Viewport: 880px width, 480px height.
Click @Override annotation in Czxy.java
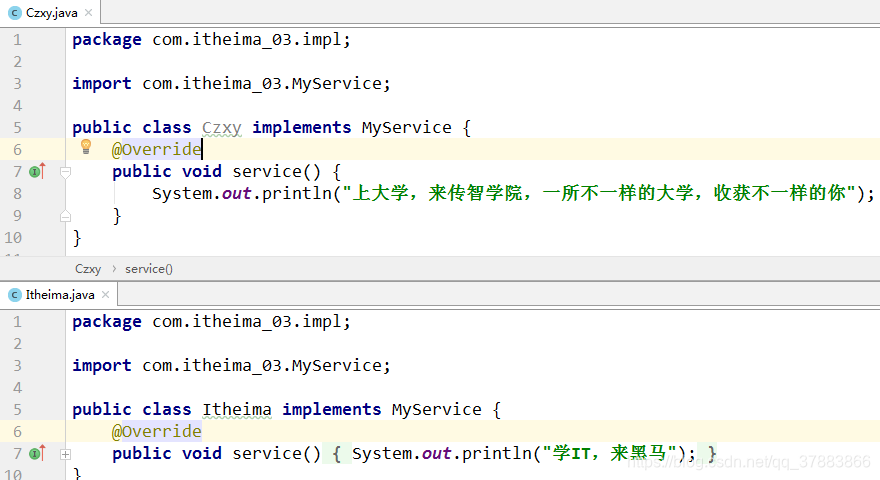coord(157,149)
